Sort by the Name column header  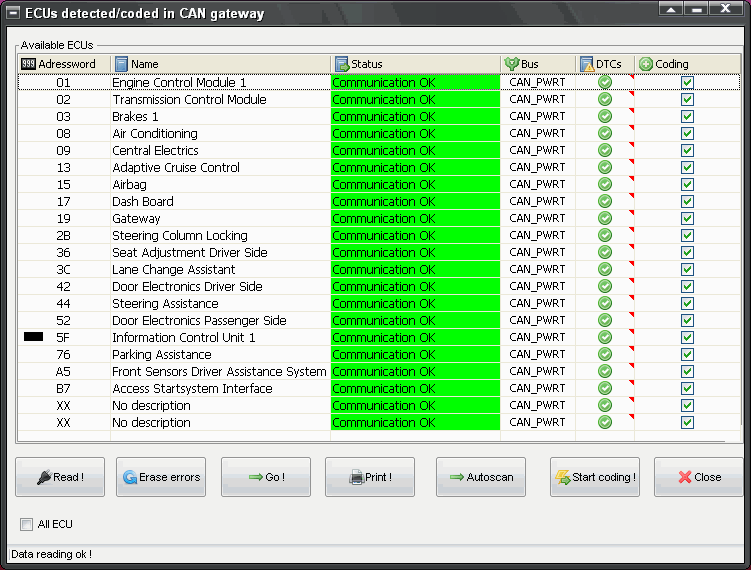221,64
